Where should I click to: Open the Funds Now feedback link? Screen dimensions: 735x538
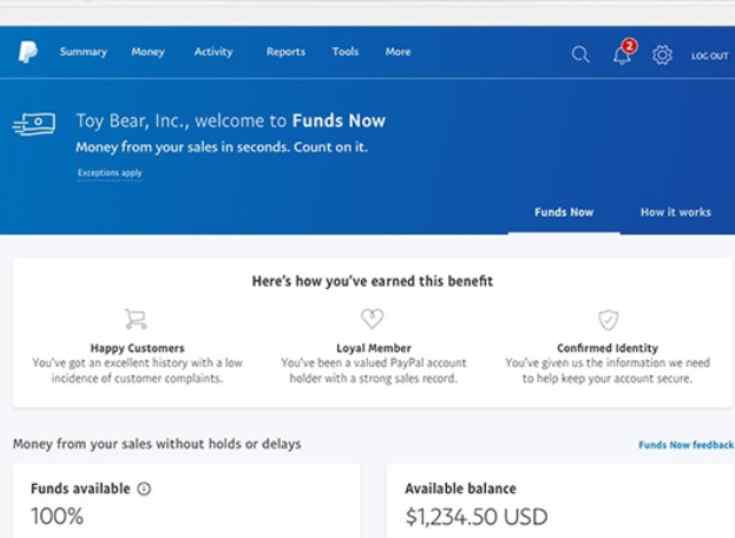tap(686, 445)
